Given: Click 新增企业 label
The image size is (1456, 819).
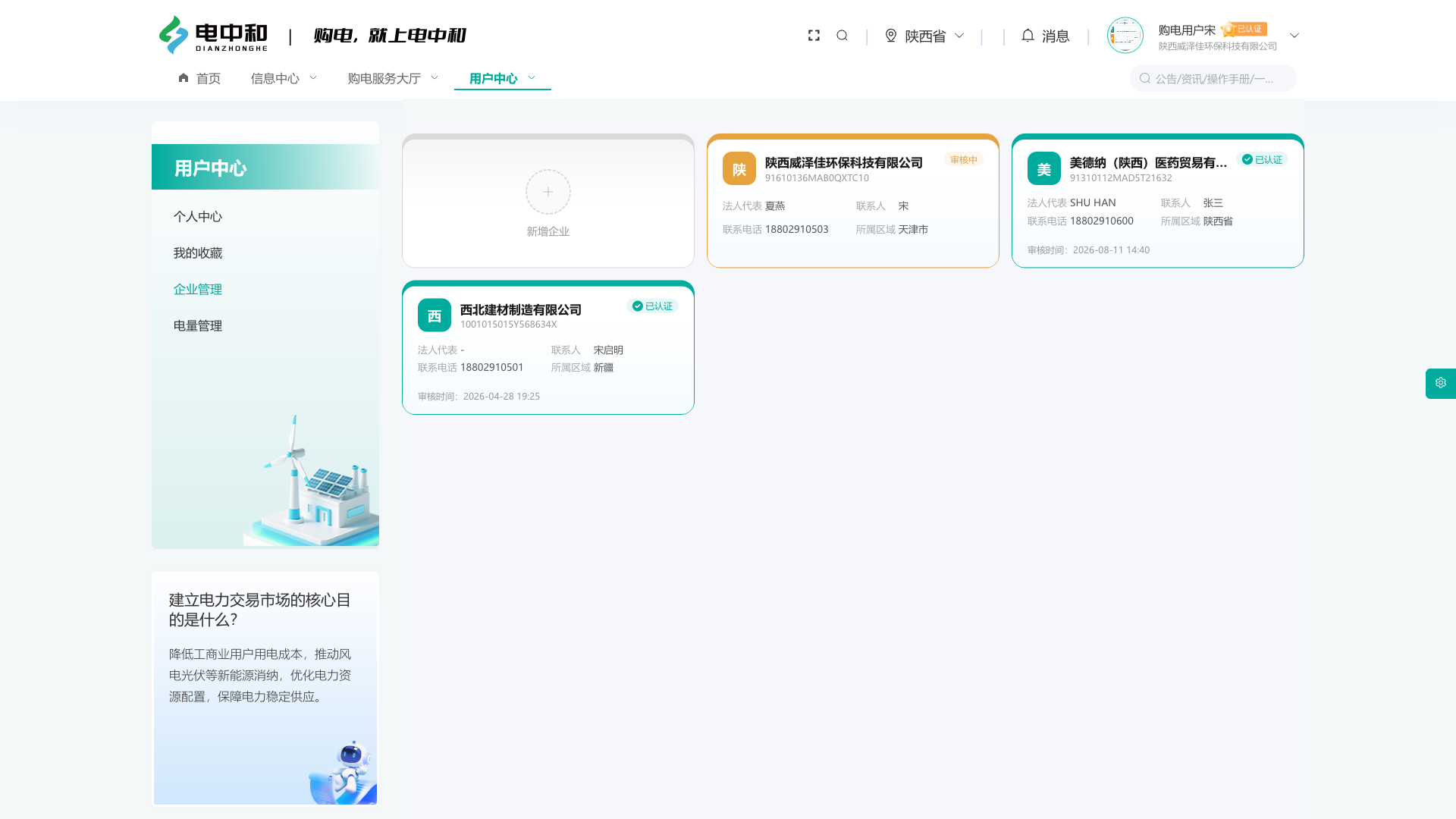Looking at the screenshot, I should click(548, 231).
